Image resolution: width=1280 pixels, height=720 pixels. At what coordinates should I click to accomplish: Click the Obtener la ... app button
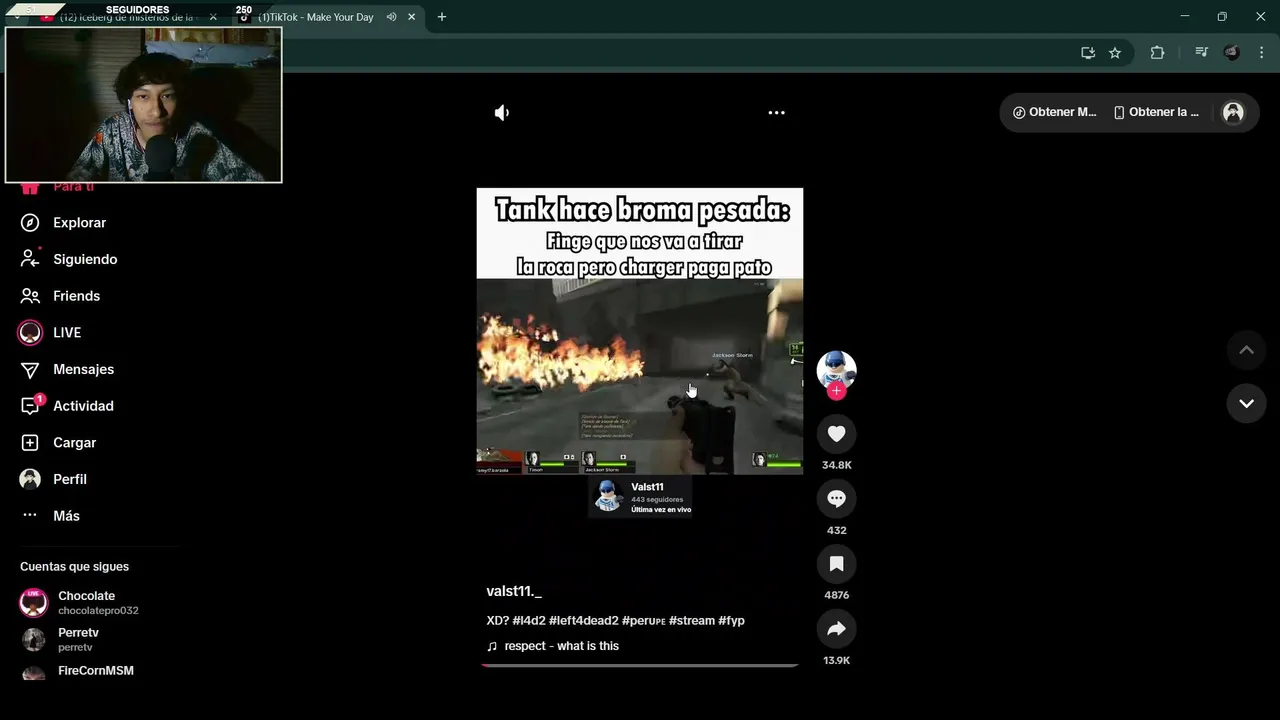click(x=1157, y=112)
